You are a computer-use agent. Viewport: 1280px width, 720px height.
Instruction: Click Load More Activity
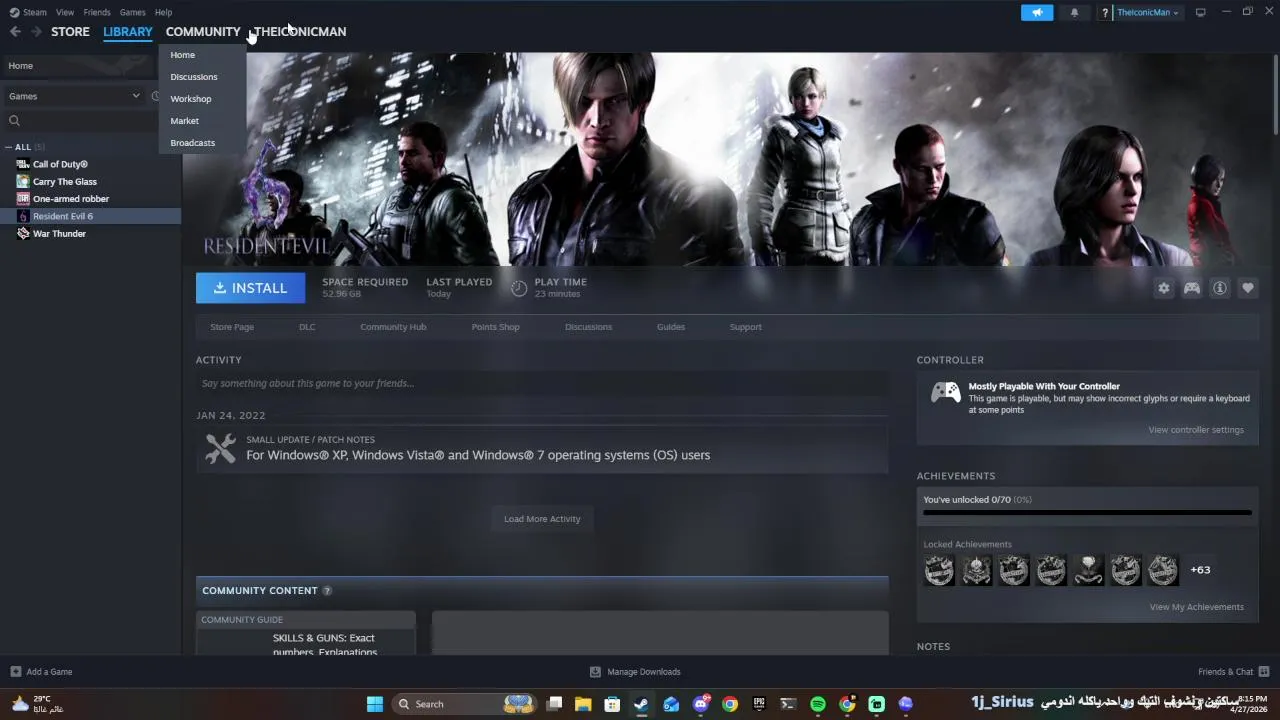[542, 519]
